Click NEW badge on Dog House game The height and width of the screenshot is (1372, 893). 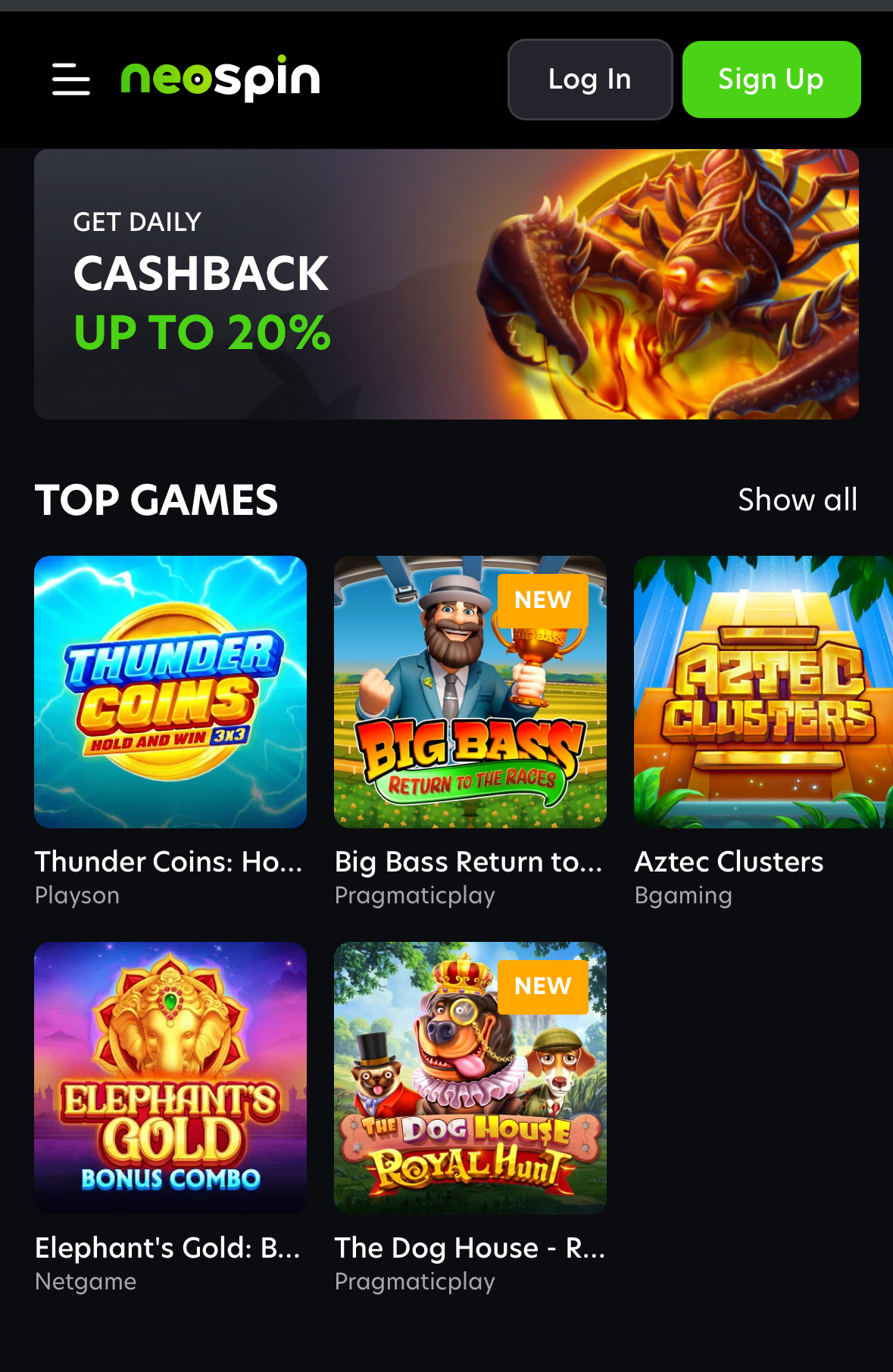pyautogui.click(x=543, y=987)
